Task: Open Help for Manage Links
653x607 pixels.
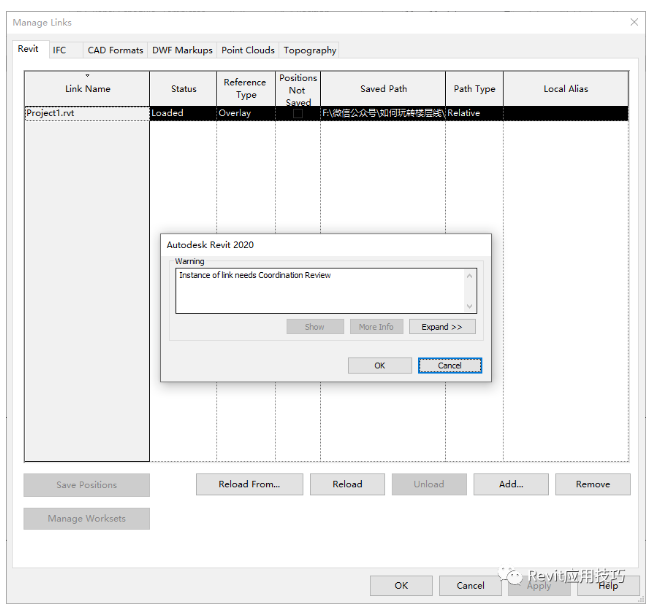Action: (x=608, y=585)
